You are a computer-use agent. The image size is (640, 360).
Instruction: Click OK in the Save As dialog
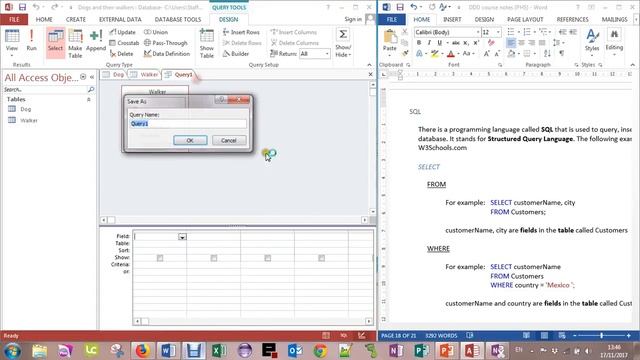click(x=190, y=140)
